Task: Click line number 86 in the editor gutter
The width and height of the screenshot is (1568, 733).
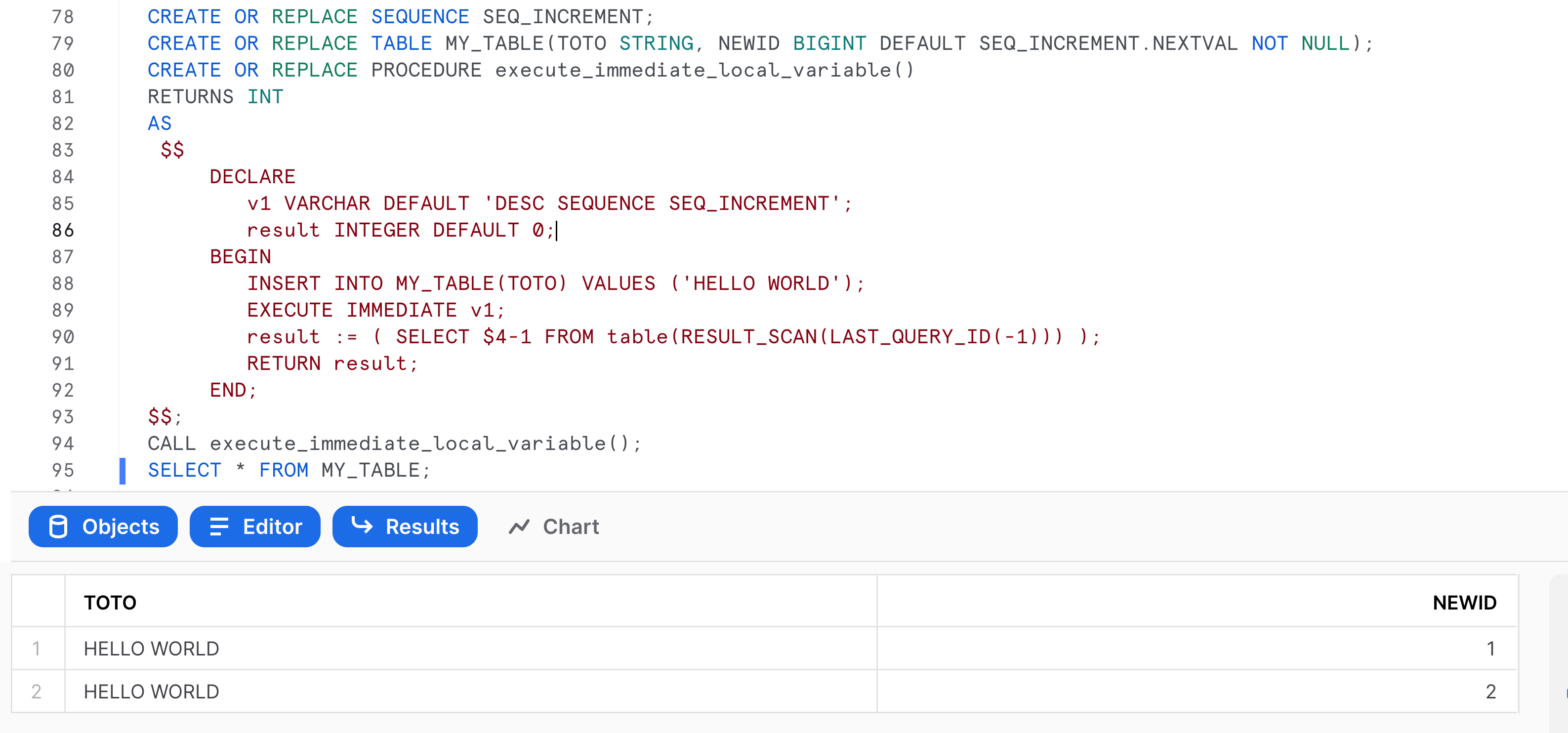Action: coord(63,230)
